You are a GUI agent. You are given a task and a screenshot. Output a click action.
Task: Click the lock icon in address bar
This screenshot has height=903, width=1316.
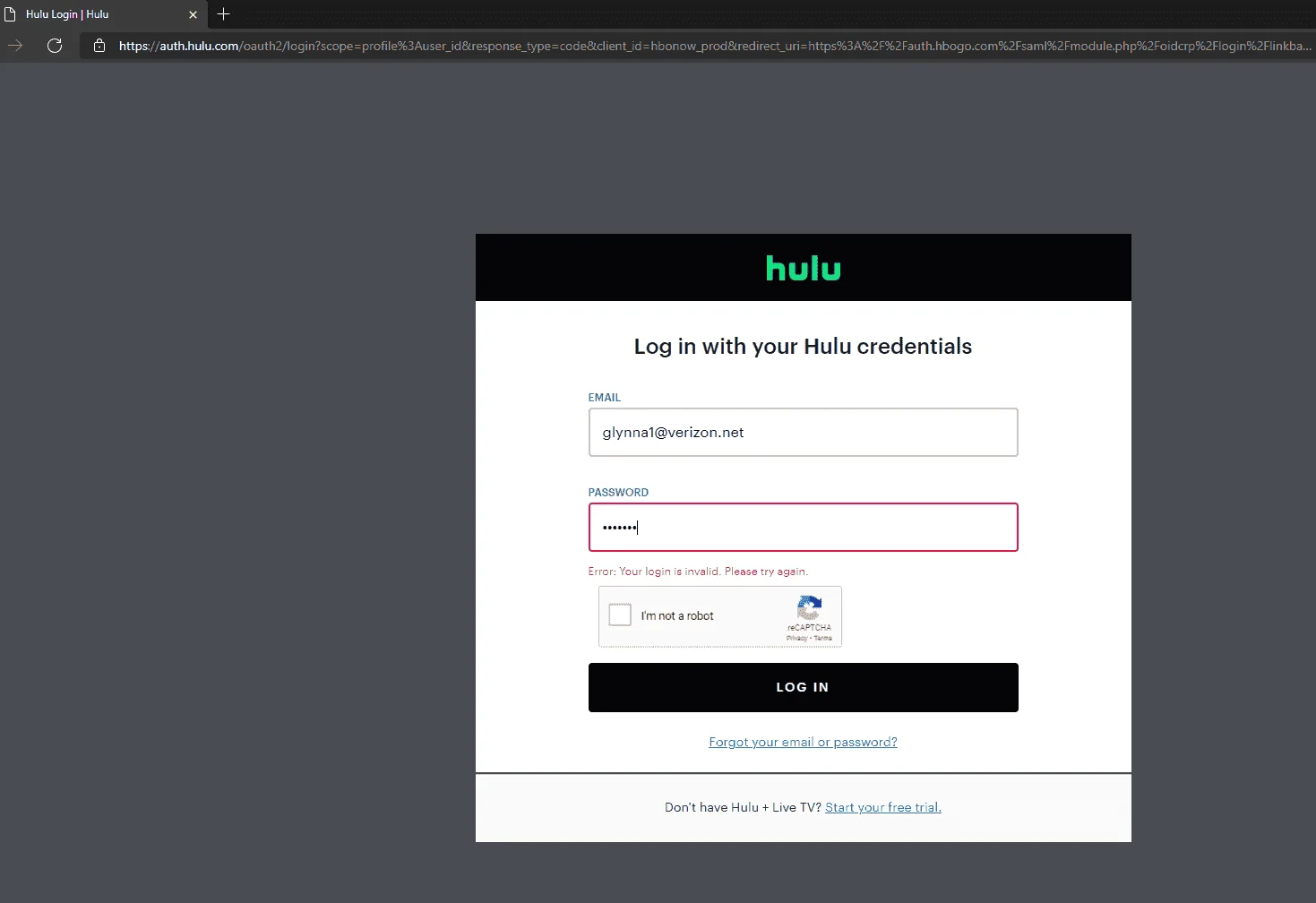pyautogui.click(x=99, y=46)
